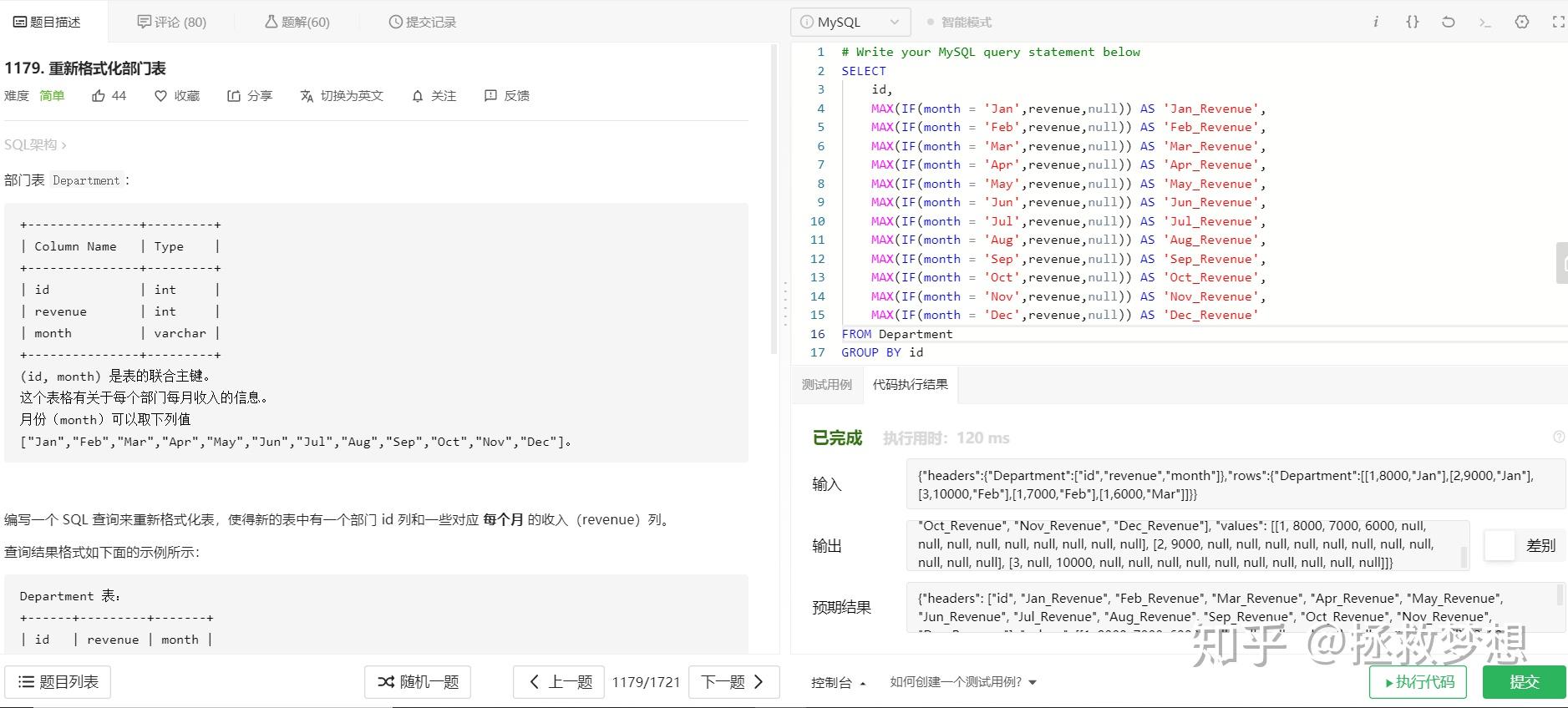The image size is (1568, 708).
Task: Expand the 控制台 console panel
Action: click(838, 682)
